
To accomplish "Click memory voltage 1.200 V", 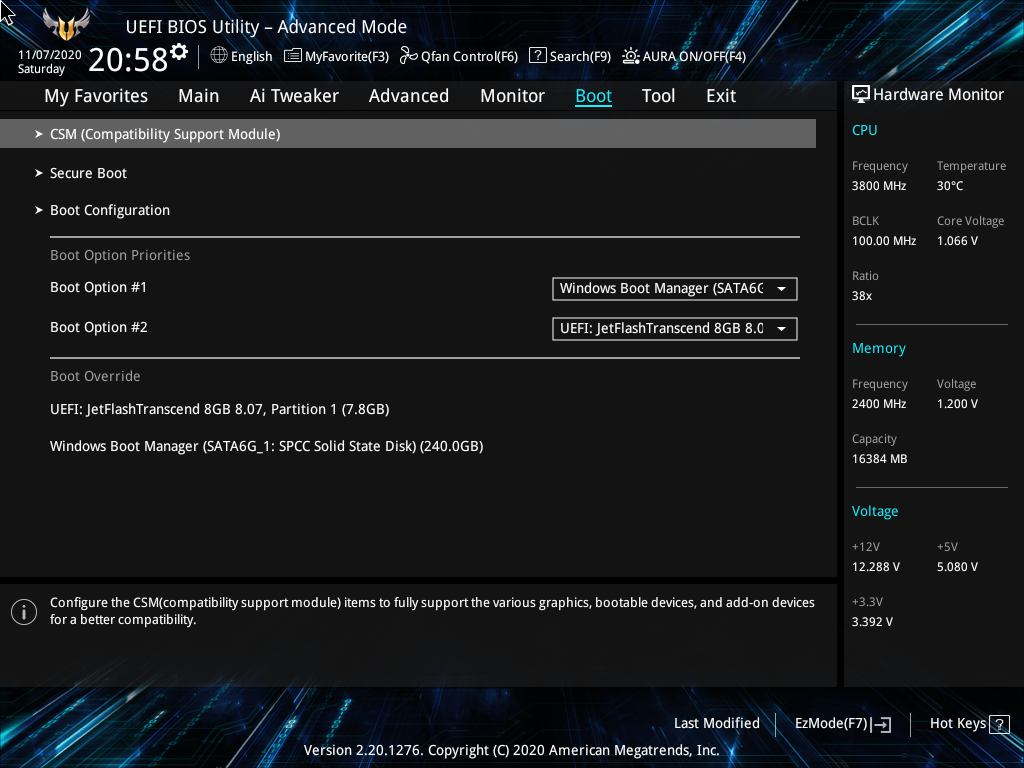I will click(x=957, y=404).
